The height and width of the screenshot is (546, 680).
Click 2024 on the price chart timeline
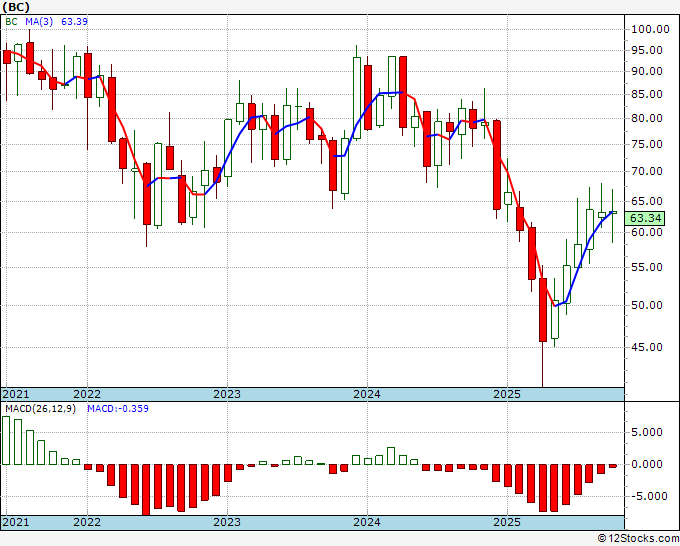(x=367, y=394)
